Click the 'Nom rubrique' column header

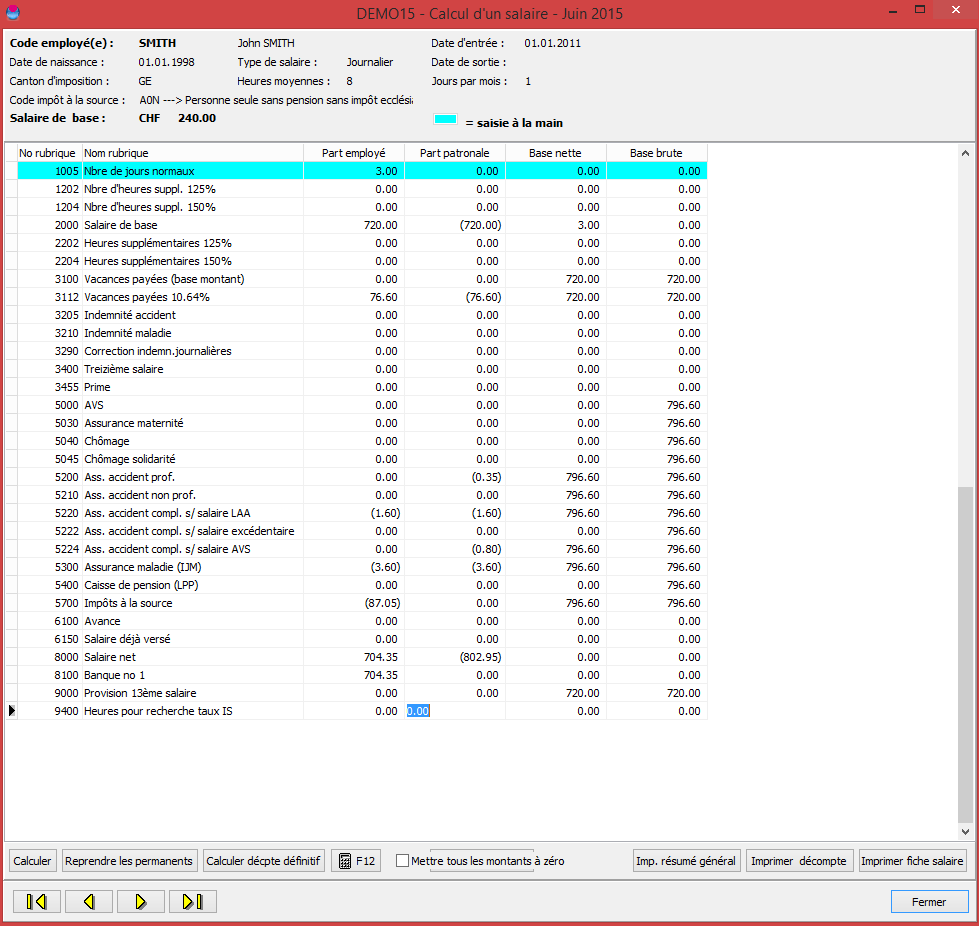click(192, 153)
